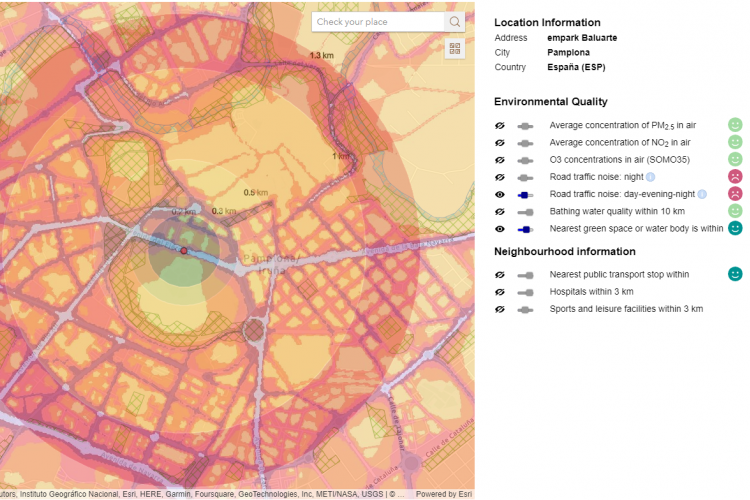Click the Average concentration of PM2.5 label
This screenshot has height=500, width=750.
pos(623,125)
